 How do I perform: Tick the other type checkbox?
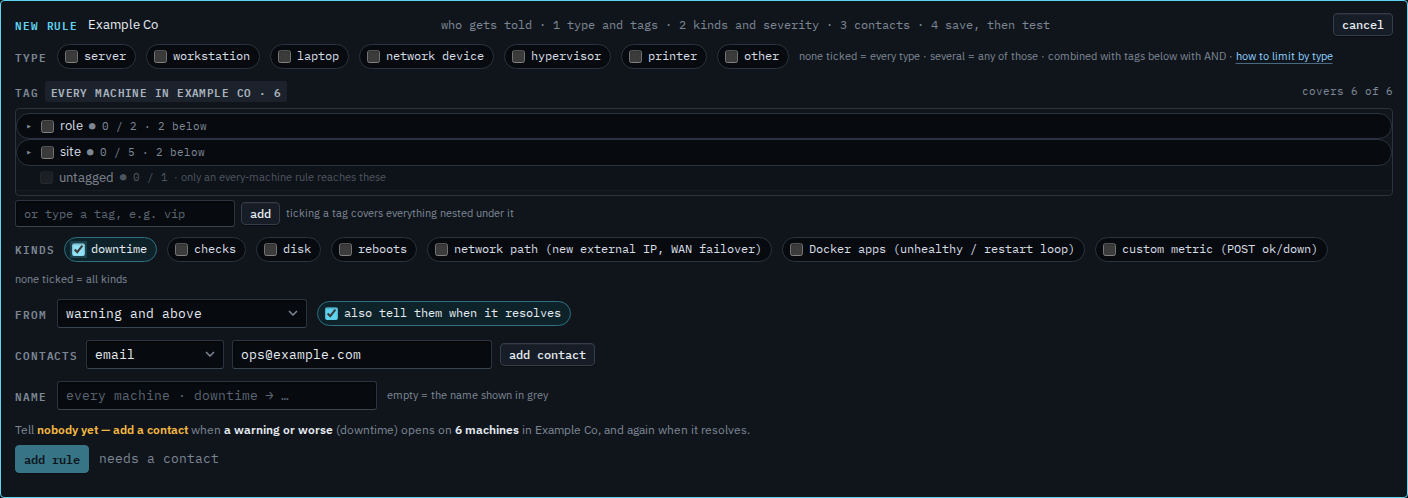coord(731,57)
